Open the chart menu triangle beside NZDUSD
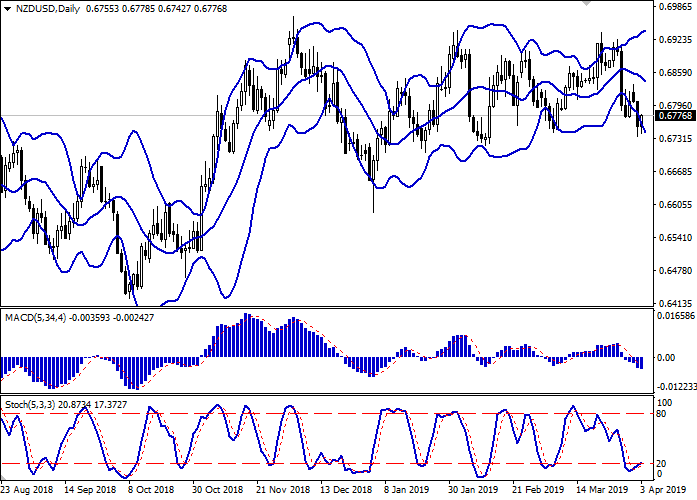The image size is (697, 500). (x=8, y=9)
